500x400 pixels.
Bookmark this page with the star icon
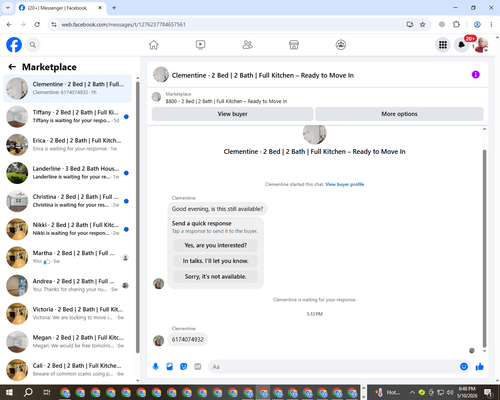422,24
